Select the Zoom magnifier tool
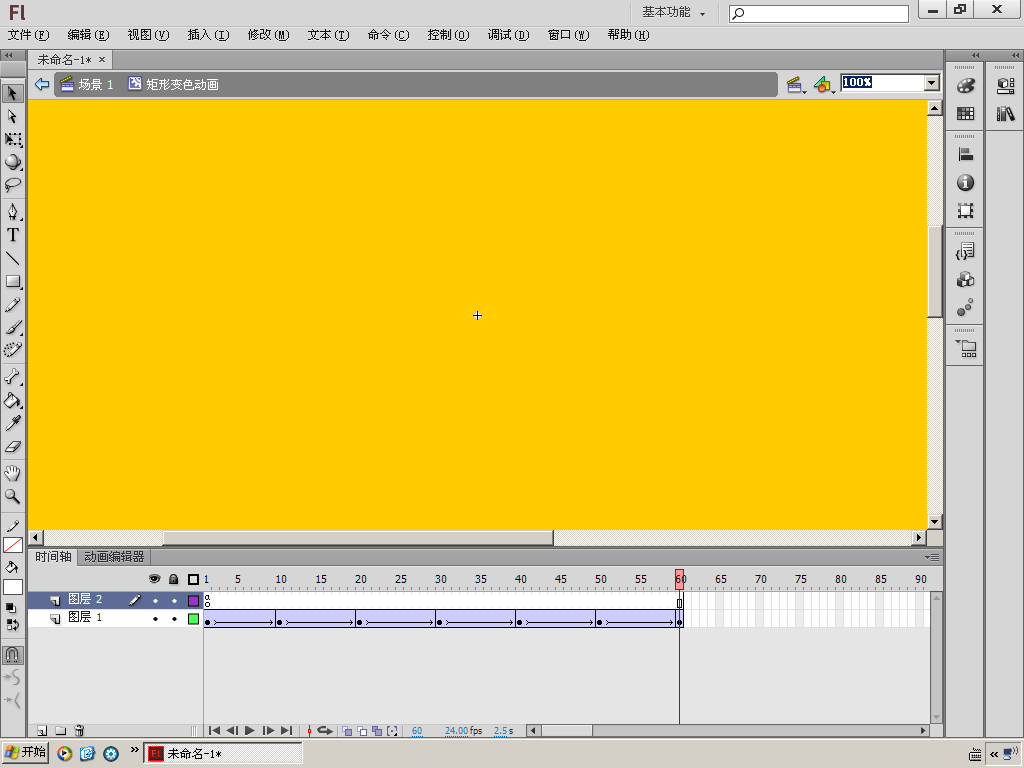This screenshot has height=768, width=1024. (x=12, y=496)
